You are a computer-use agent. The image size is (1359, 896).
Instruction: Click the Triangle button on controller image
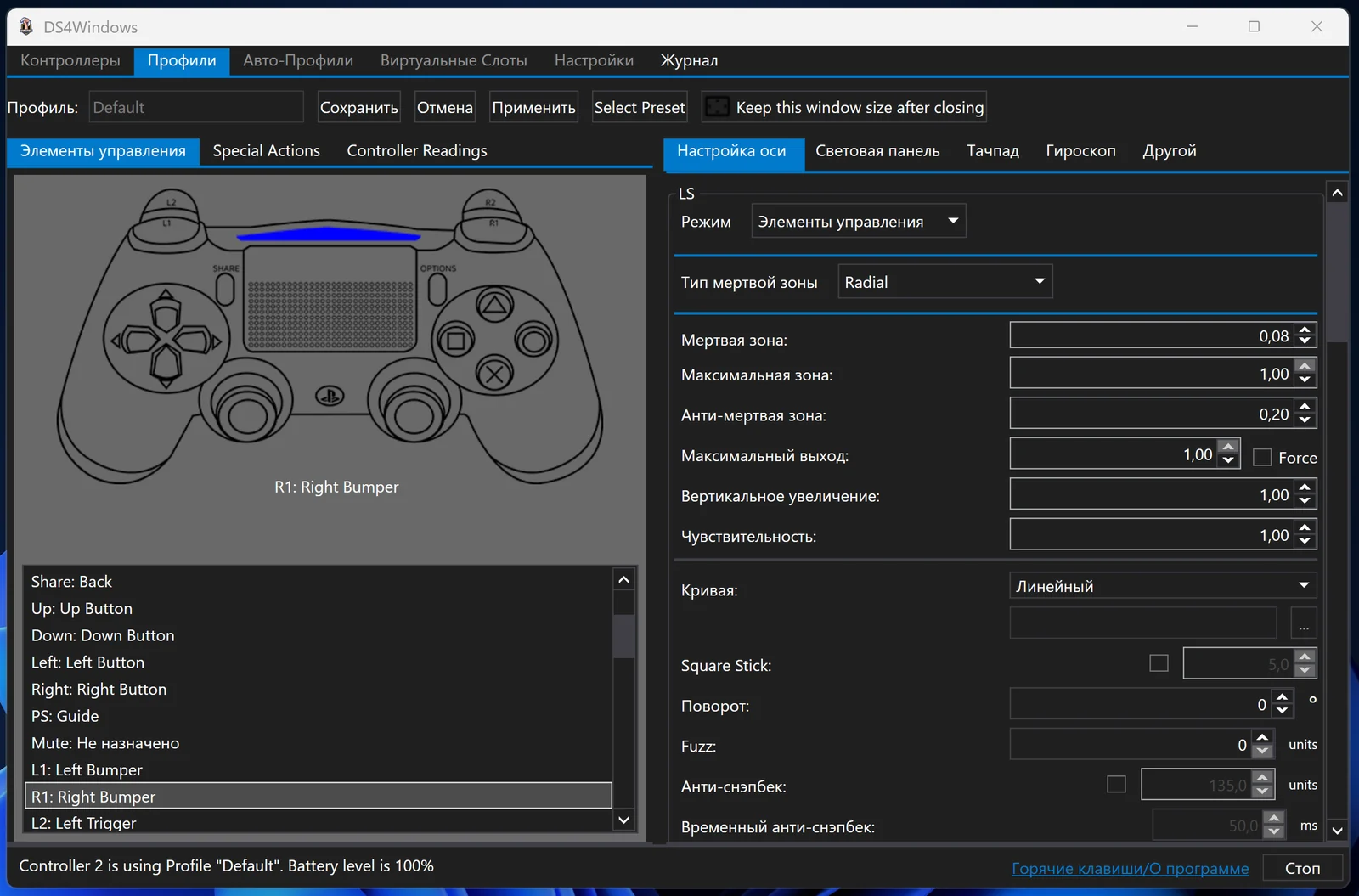pos(494,305)
